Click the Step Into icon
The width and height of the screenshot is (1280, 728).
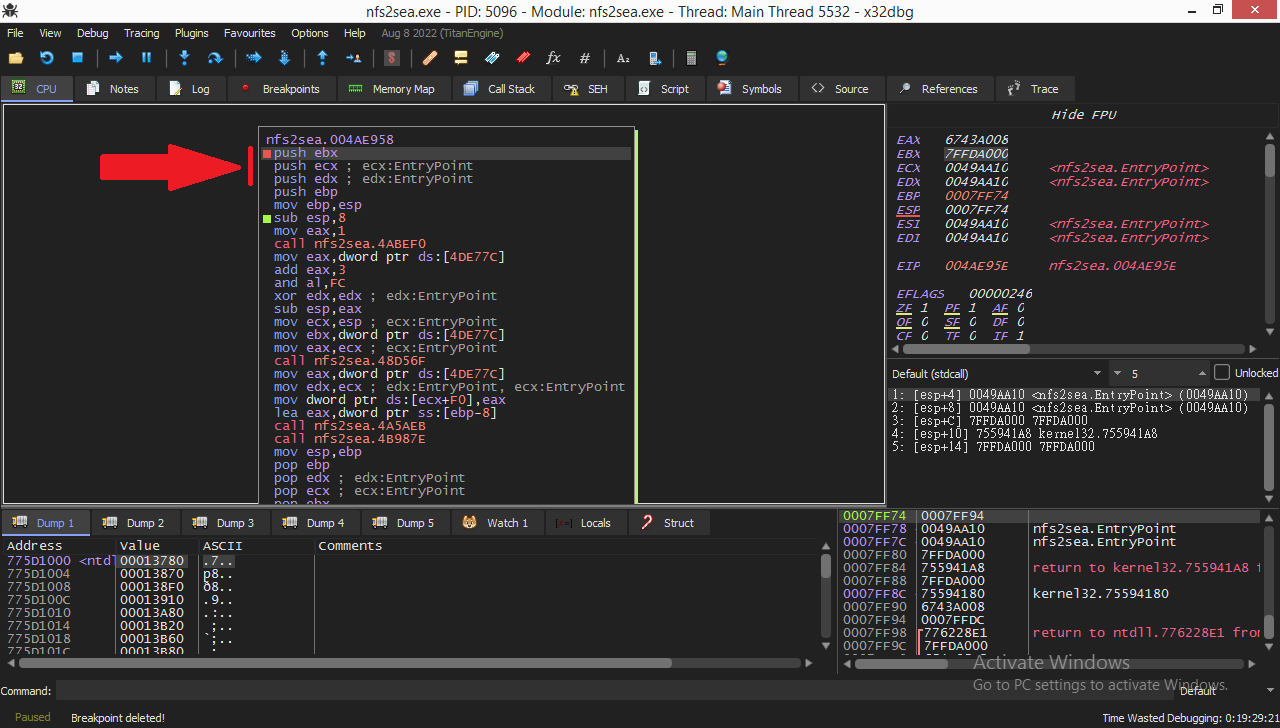(x=184, y=58)
